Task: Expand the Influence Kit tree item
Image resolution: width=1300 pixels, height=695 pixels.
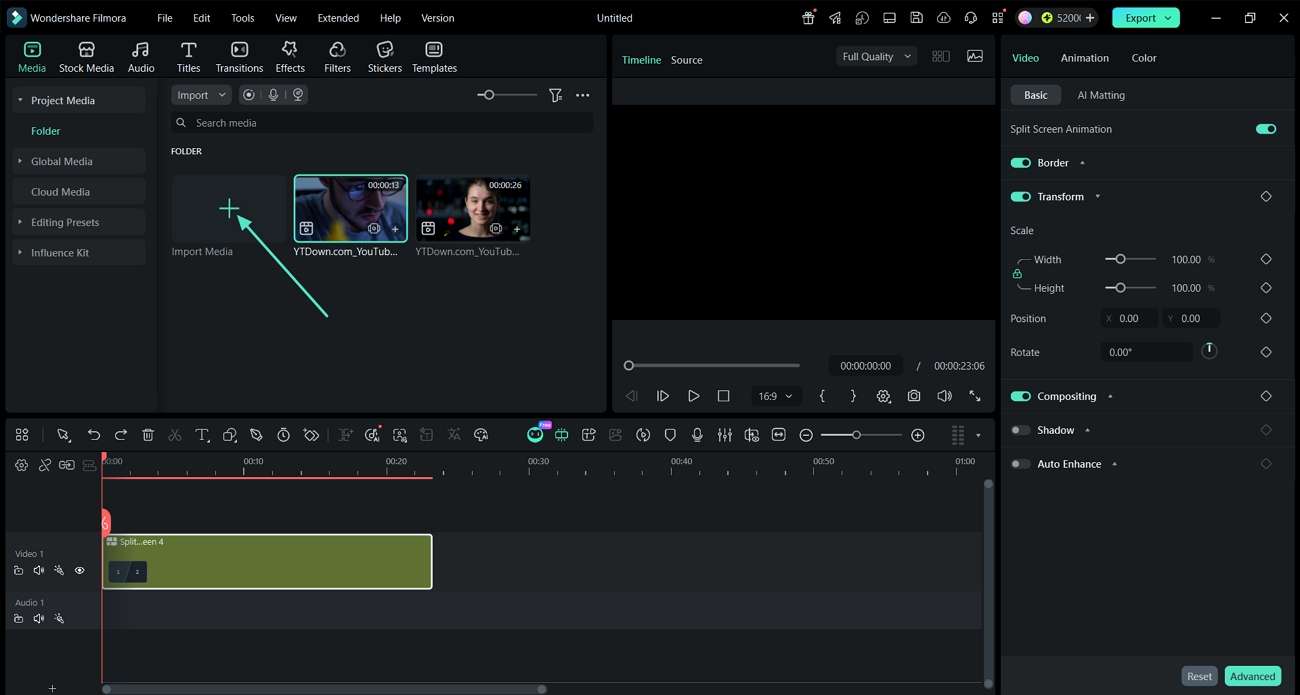Action: [x=20, y=252]
